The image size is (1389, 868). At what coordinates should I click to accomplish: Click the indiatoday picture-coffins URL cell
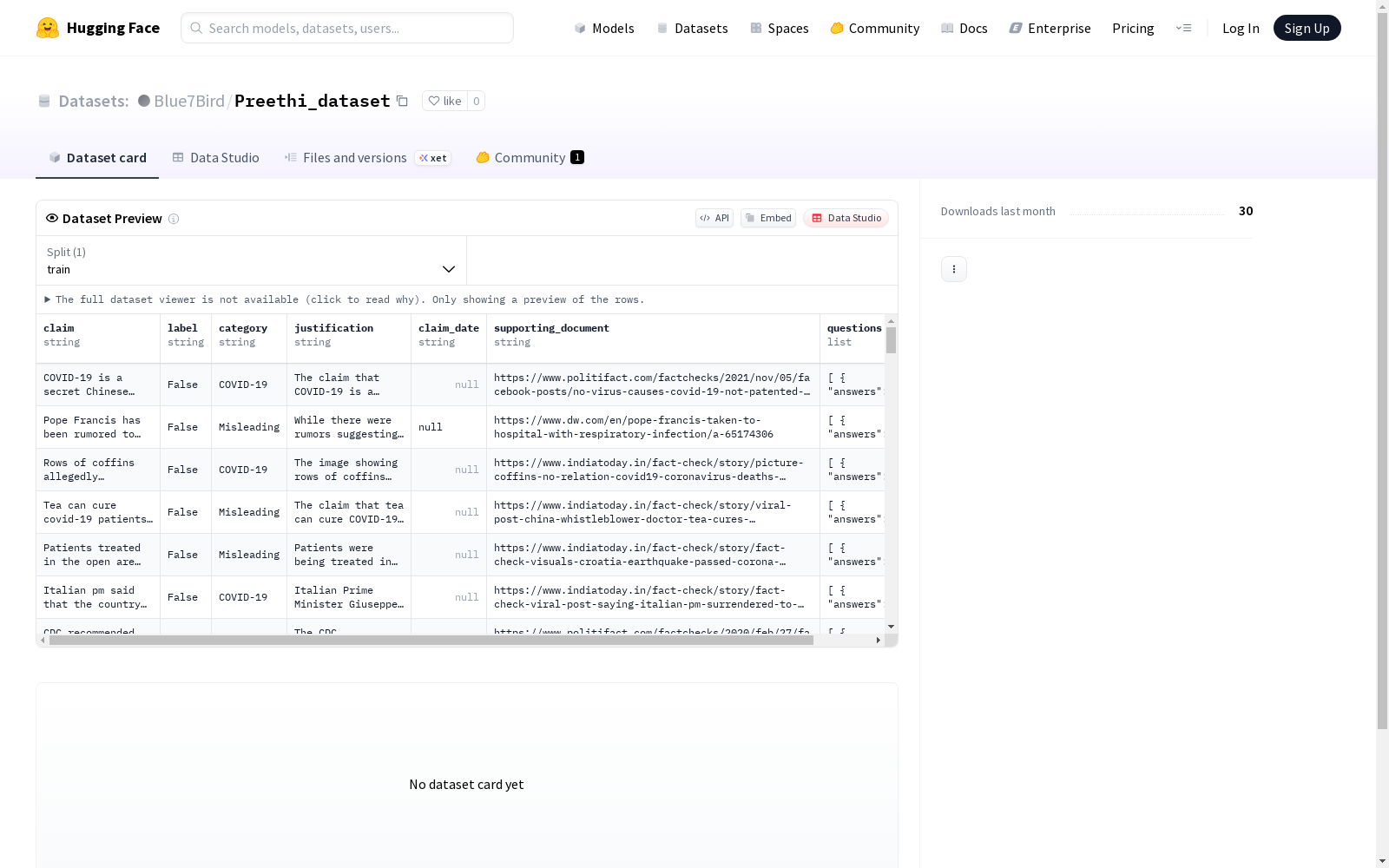point(653,470)
